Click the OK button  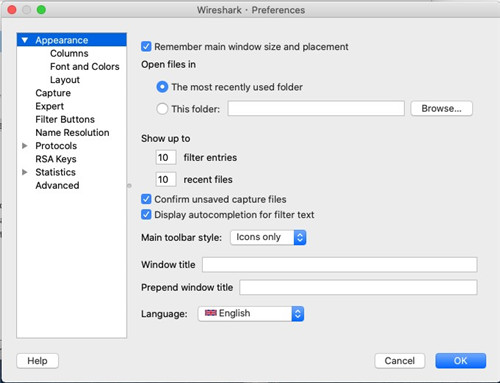click(460, 361)
